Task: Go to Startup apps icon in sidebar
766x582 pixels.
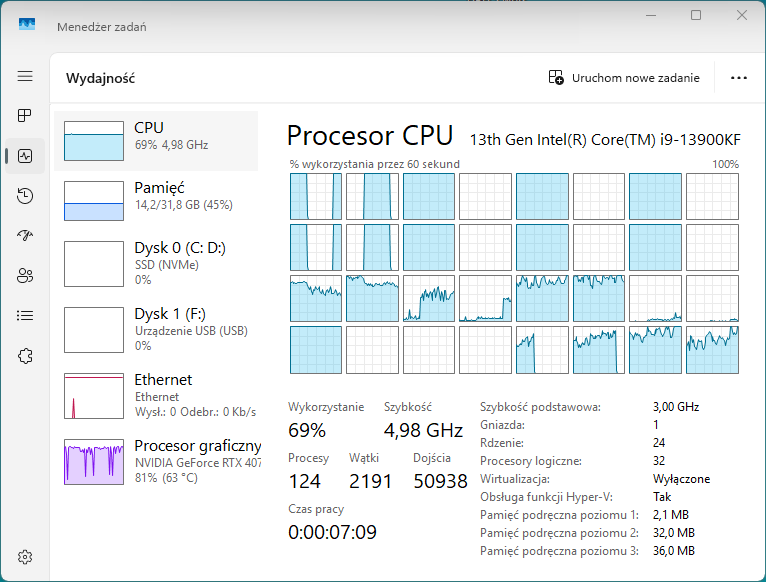Action: 25,236
